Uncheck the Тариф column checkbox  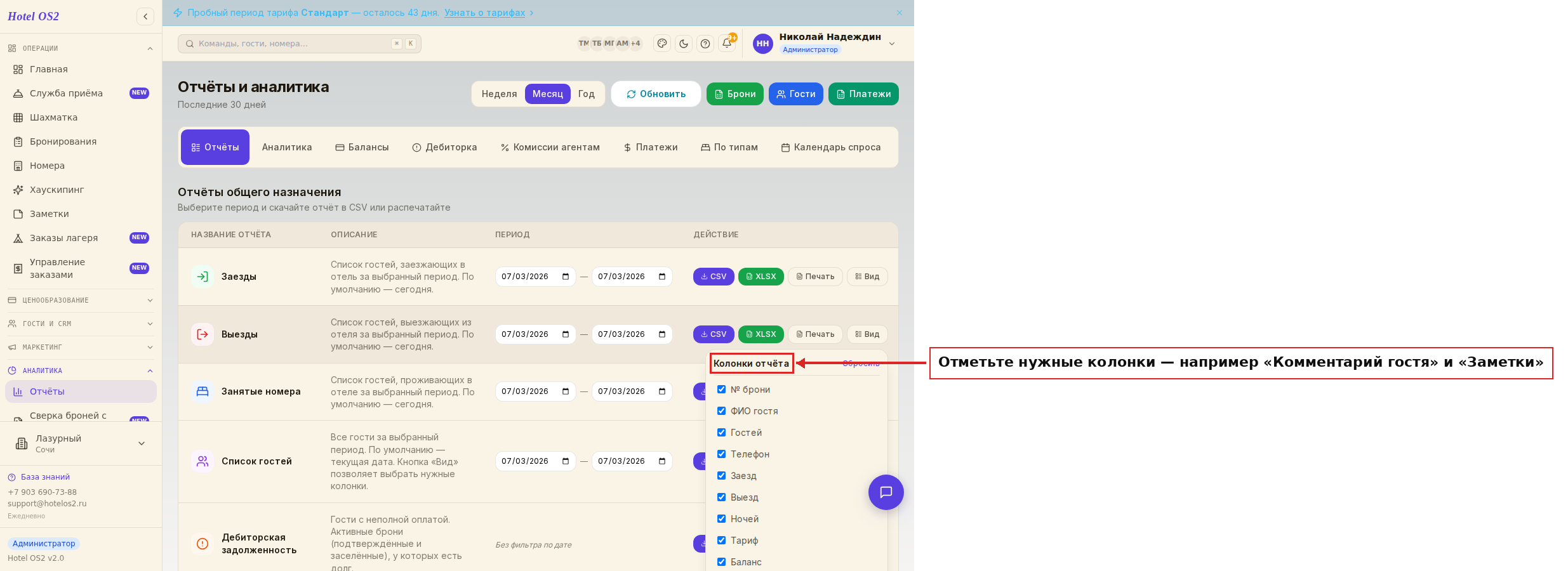[721, 541]
